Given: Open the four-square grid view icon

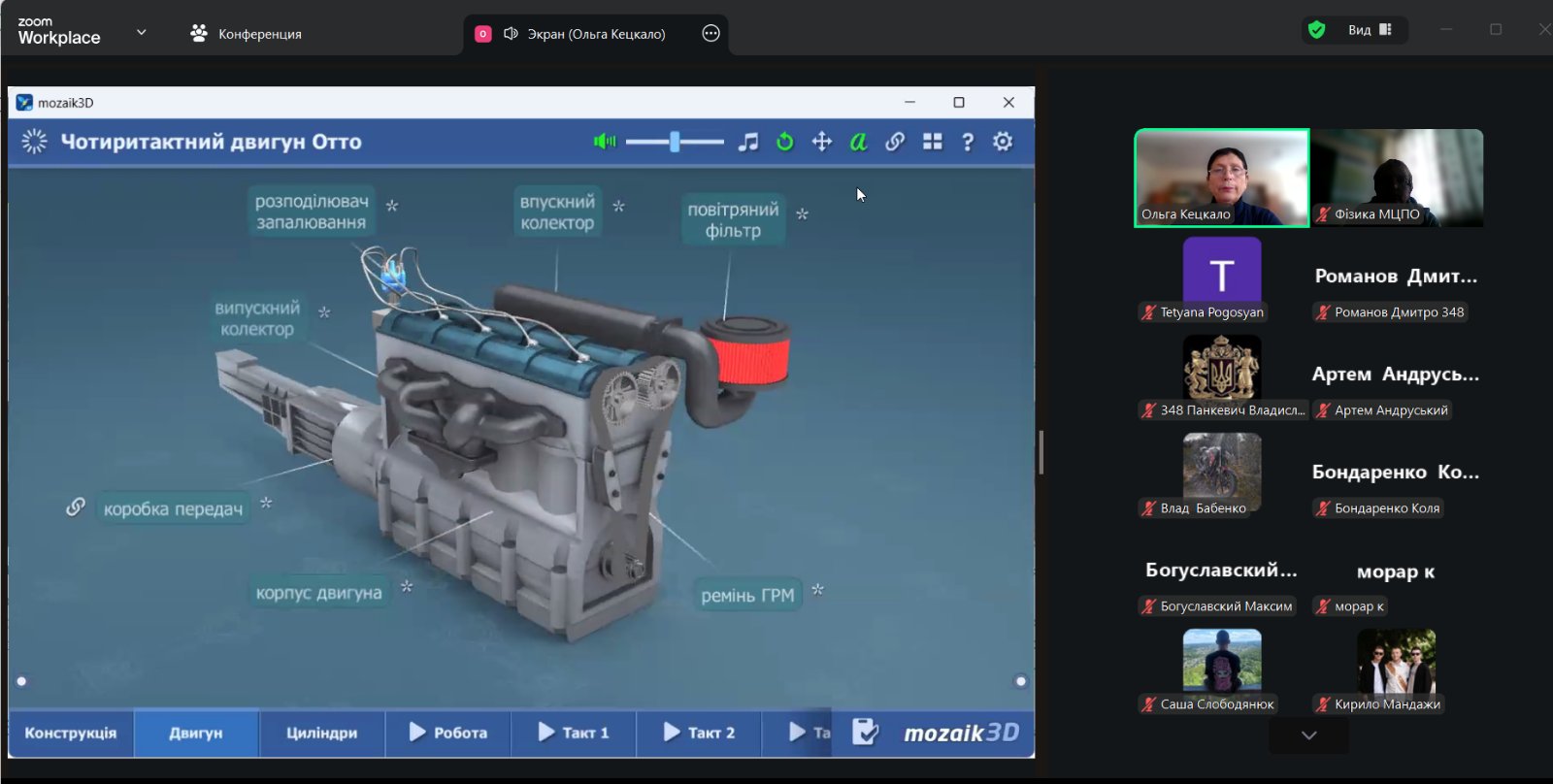Looking at the screenshot, I should (932, 142).
